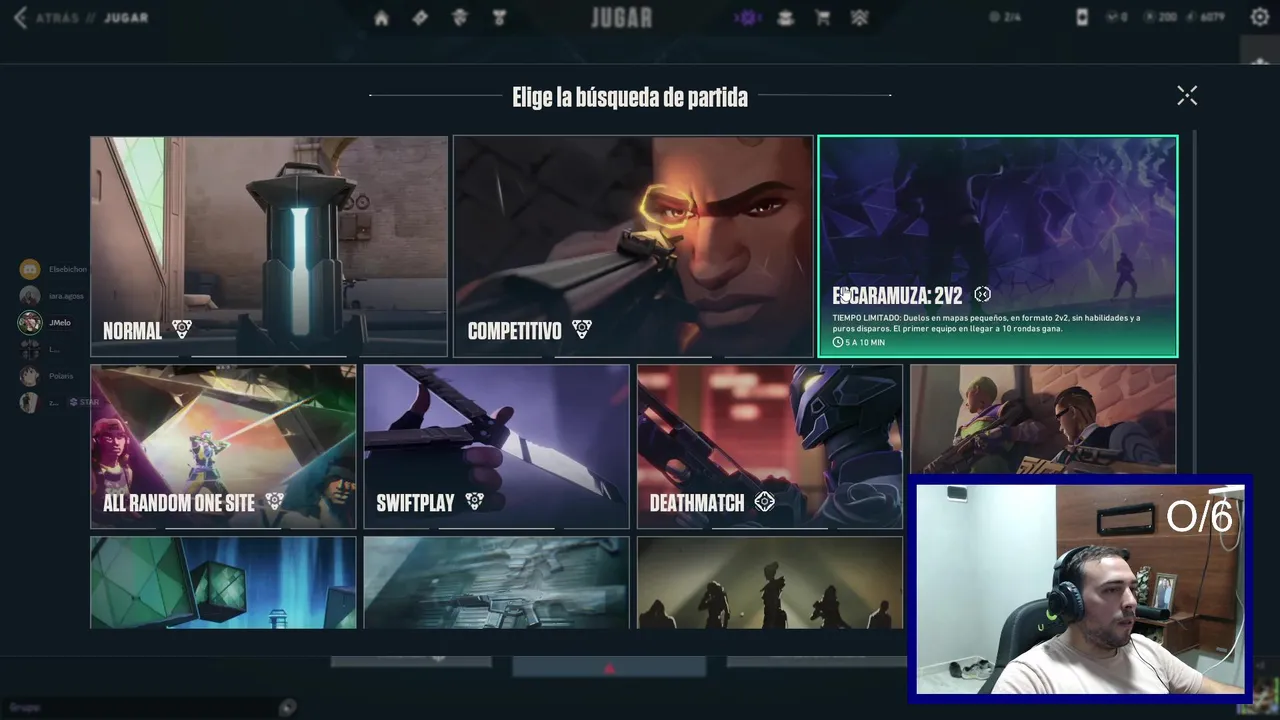
Task: Click the Radianite balance of 6079
Action: click(x=1205, y=17)
